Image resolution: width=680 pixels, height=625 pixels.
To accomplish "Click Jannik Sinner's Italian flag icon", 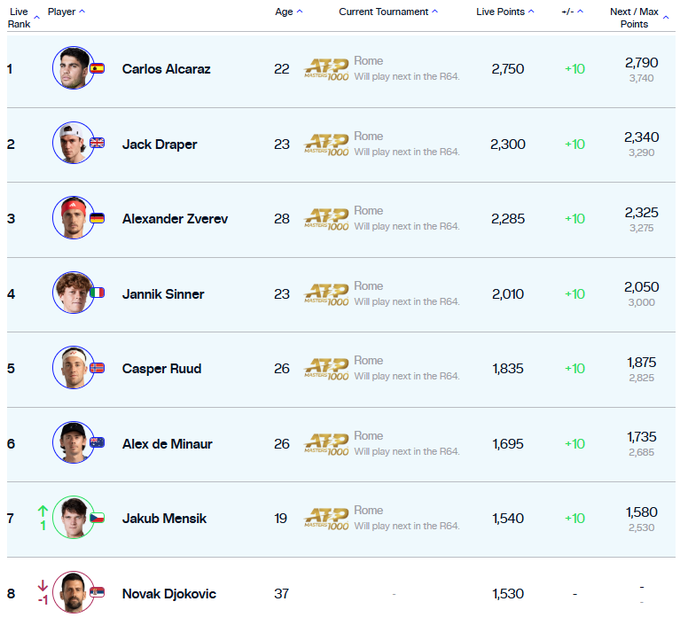I will 97,293.
